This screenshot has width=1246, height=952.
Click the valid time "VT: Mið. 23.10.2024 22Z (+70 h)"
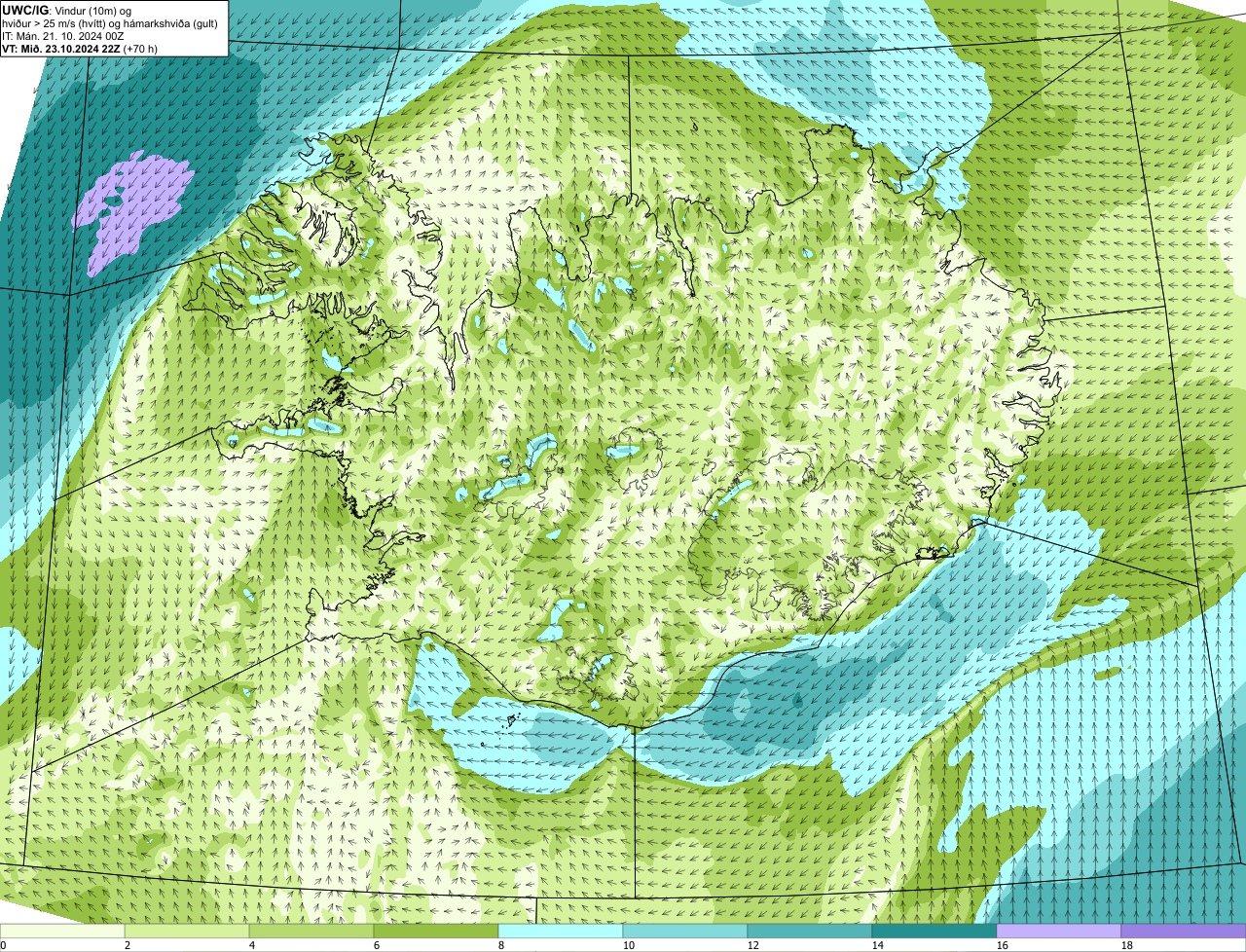coord(80,48)
